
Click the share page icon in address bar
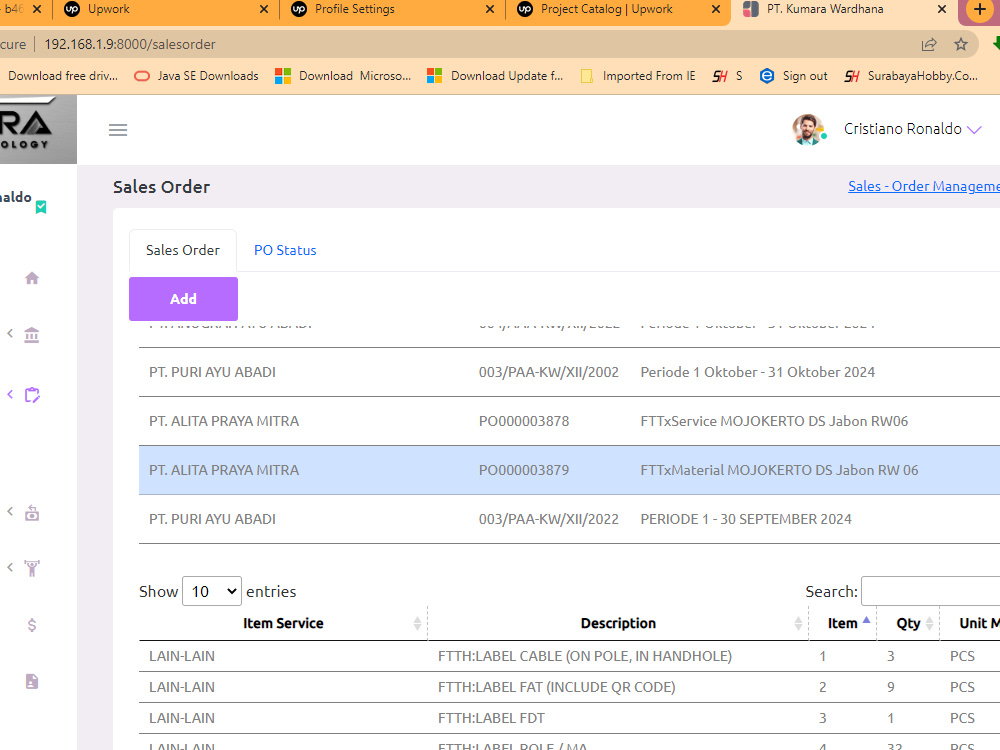[x=929, y=44]
